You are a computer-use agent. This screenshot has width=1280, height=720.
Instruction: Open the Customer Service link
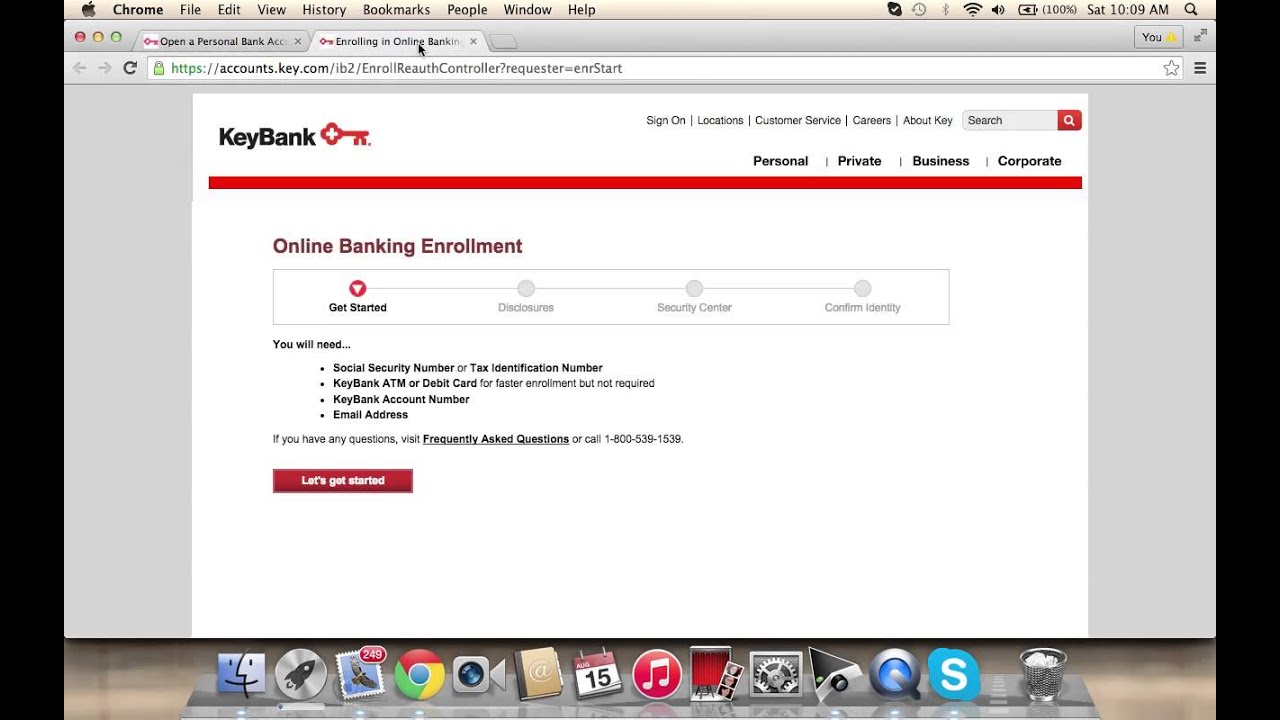(x=798, y=120)
